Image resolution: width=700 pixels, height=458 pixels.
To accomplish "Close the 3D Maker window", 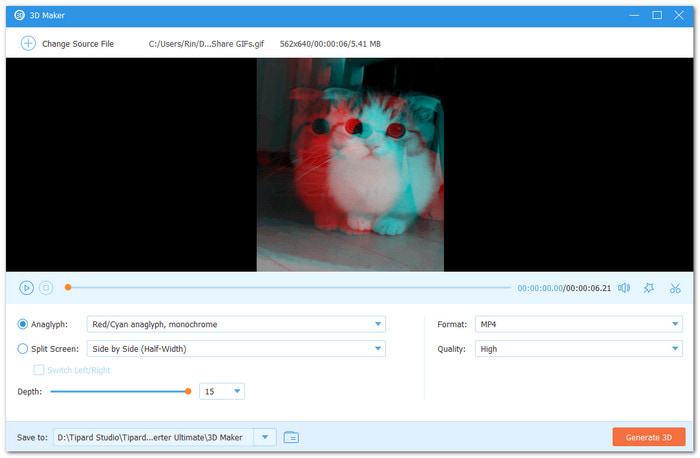I will pyautogui.click(x=679, y=15).
